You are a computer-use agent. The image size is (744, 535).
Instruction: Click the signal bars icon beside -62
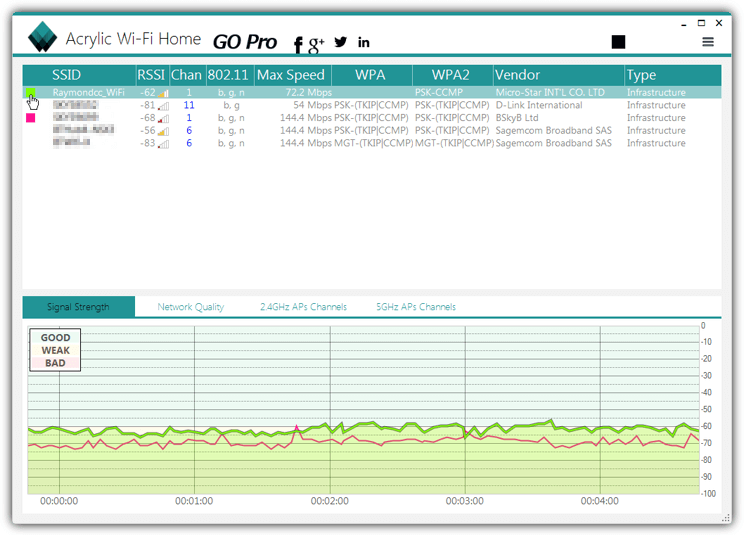[164, 93]
